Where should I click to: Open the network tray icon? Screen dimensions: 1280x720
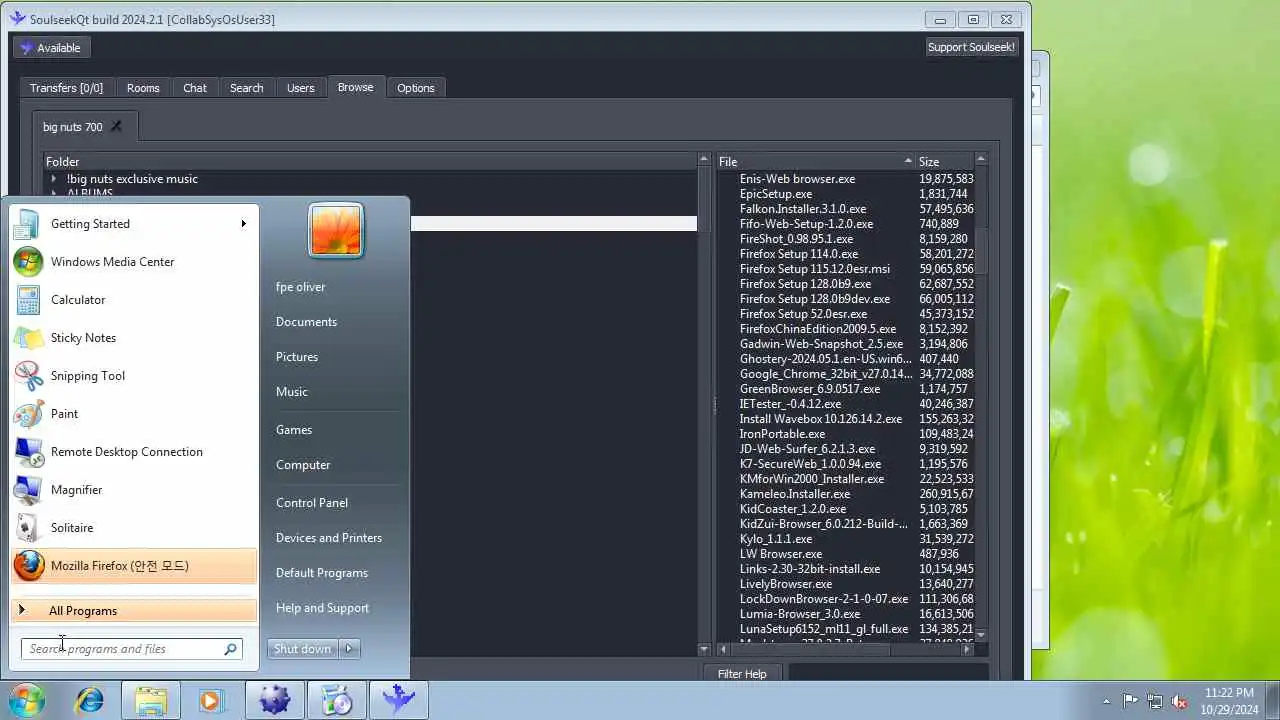[1155, 701]
